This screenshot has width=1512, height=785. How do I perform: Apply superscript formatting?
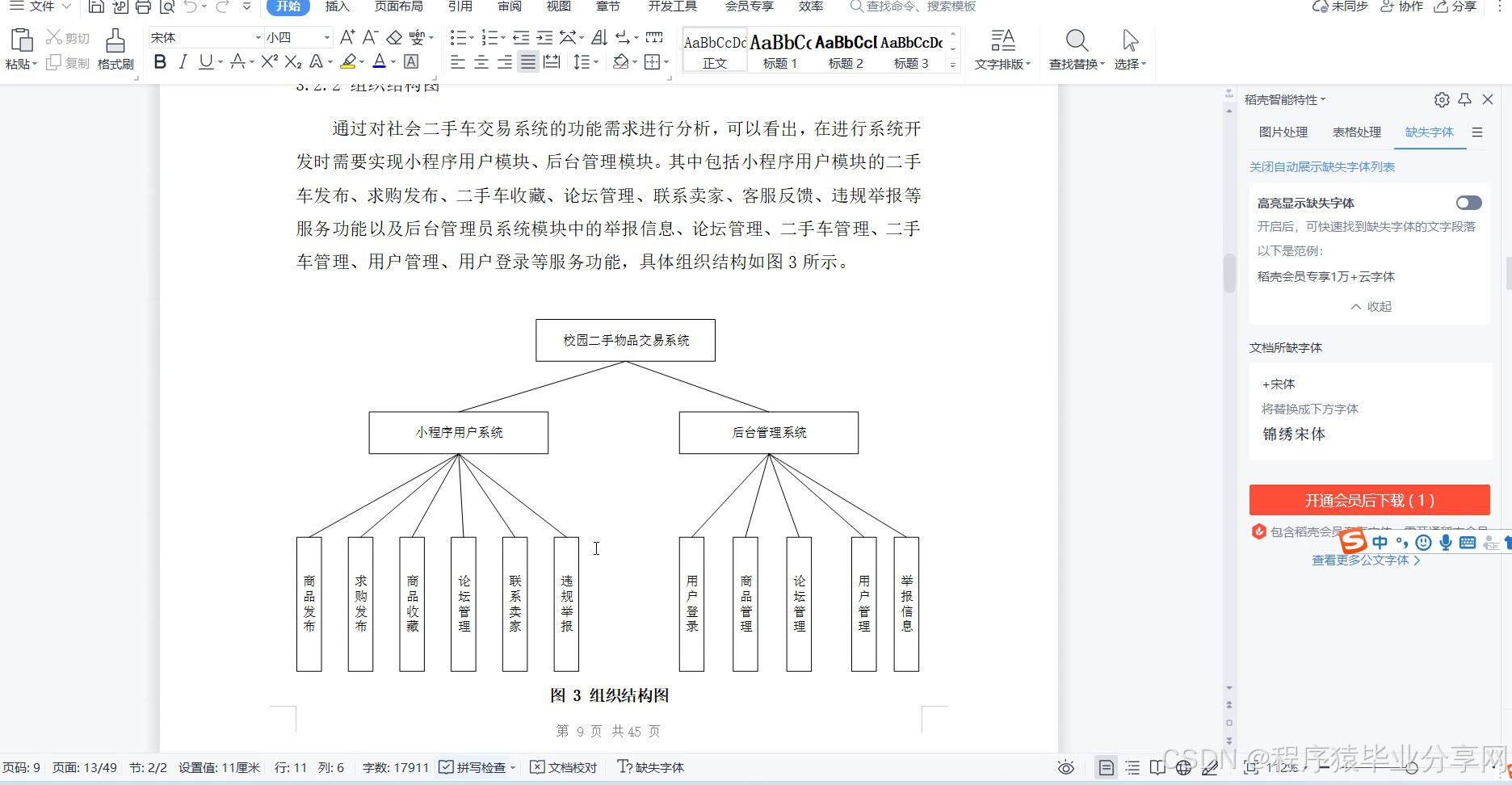[x=270, y=61]
